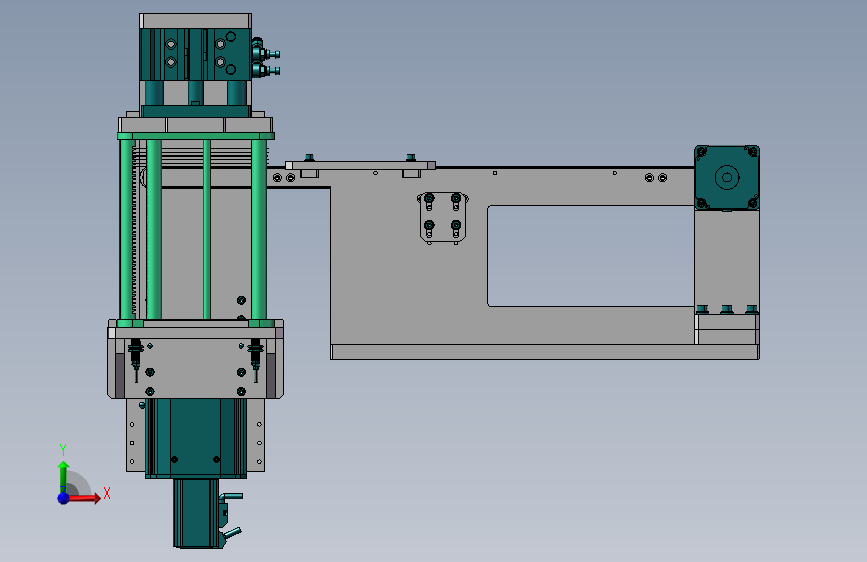
Task: Click the Y label of the coordinate triad
Action: point(63,449)
